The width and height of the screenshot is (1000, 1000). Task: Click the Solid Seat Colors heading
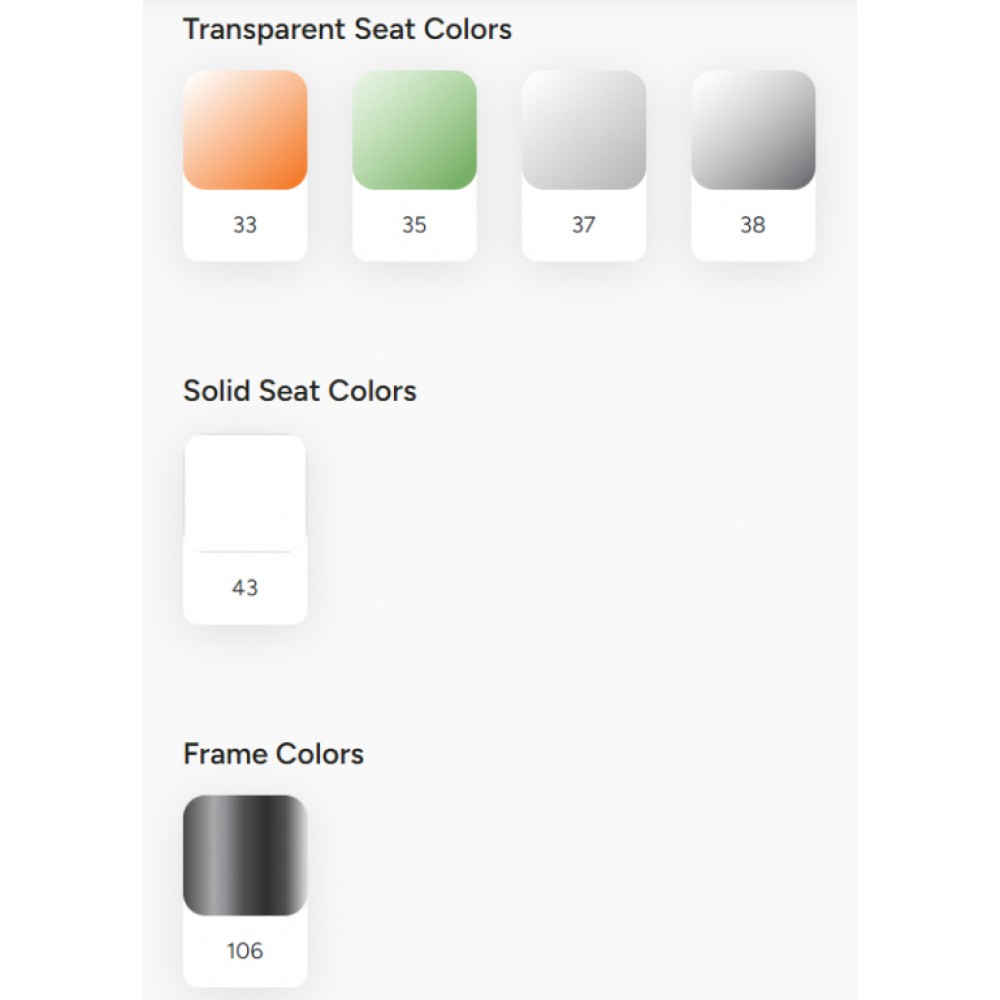[299, 391]
